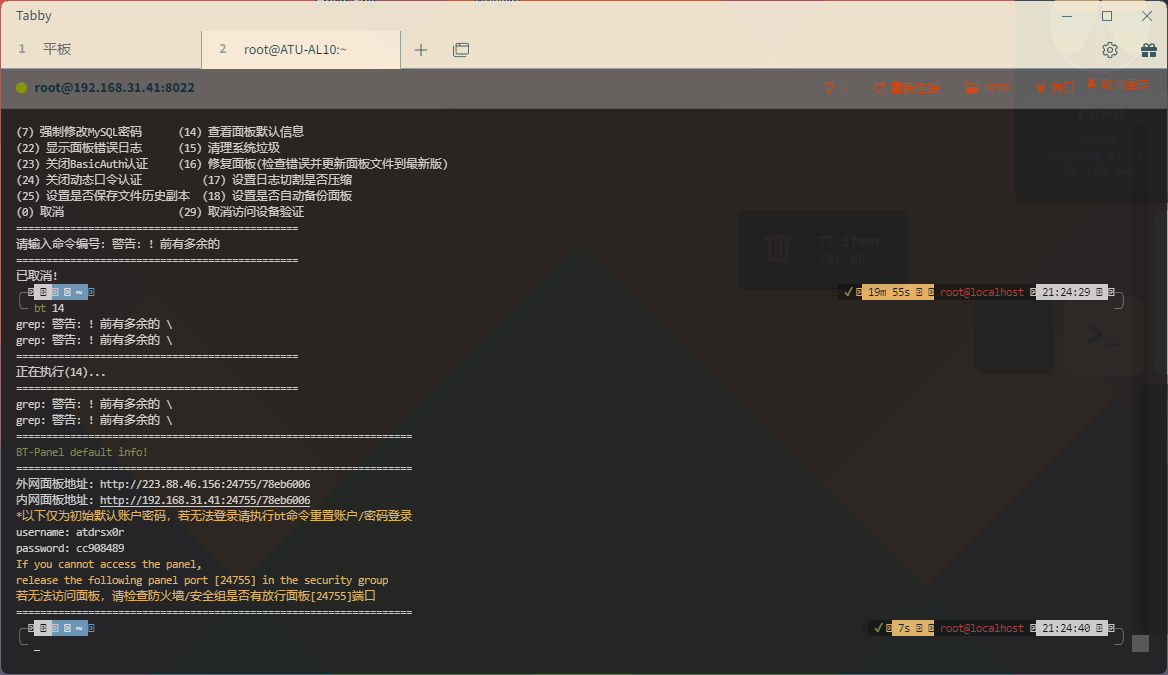Click 重新连接 to reconnect the session
This screenshot has height=675, width=1168.
907,87
